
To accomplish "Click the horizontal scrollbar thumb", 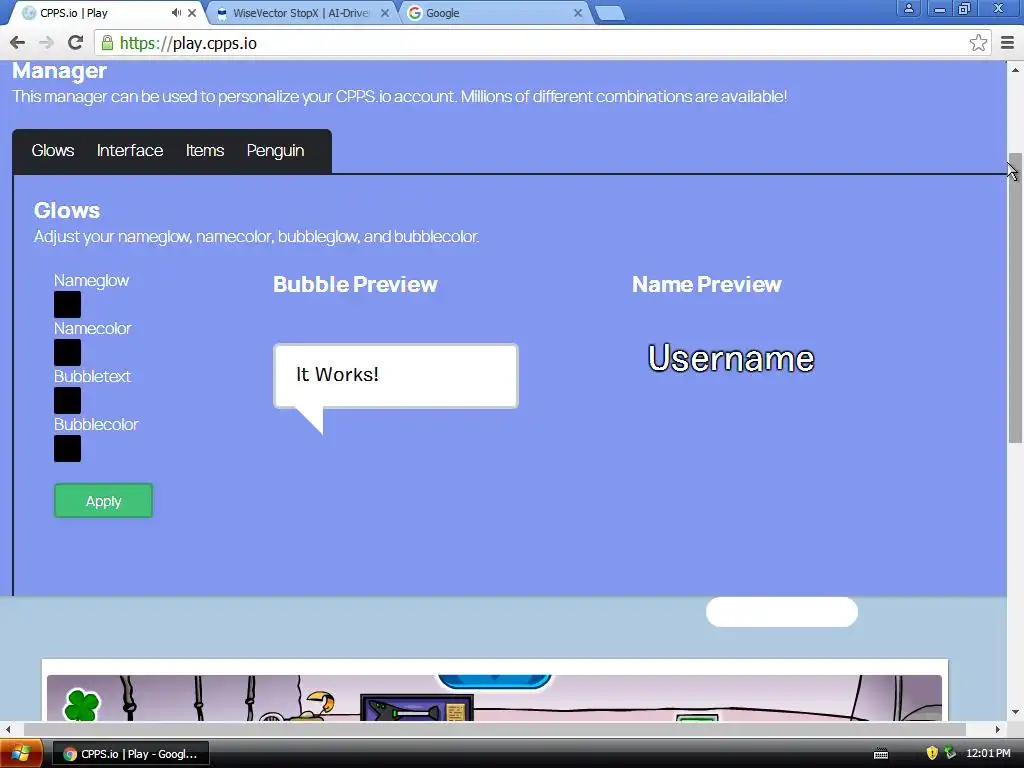I will coord(494,729).
